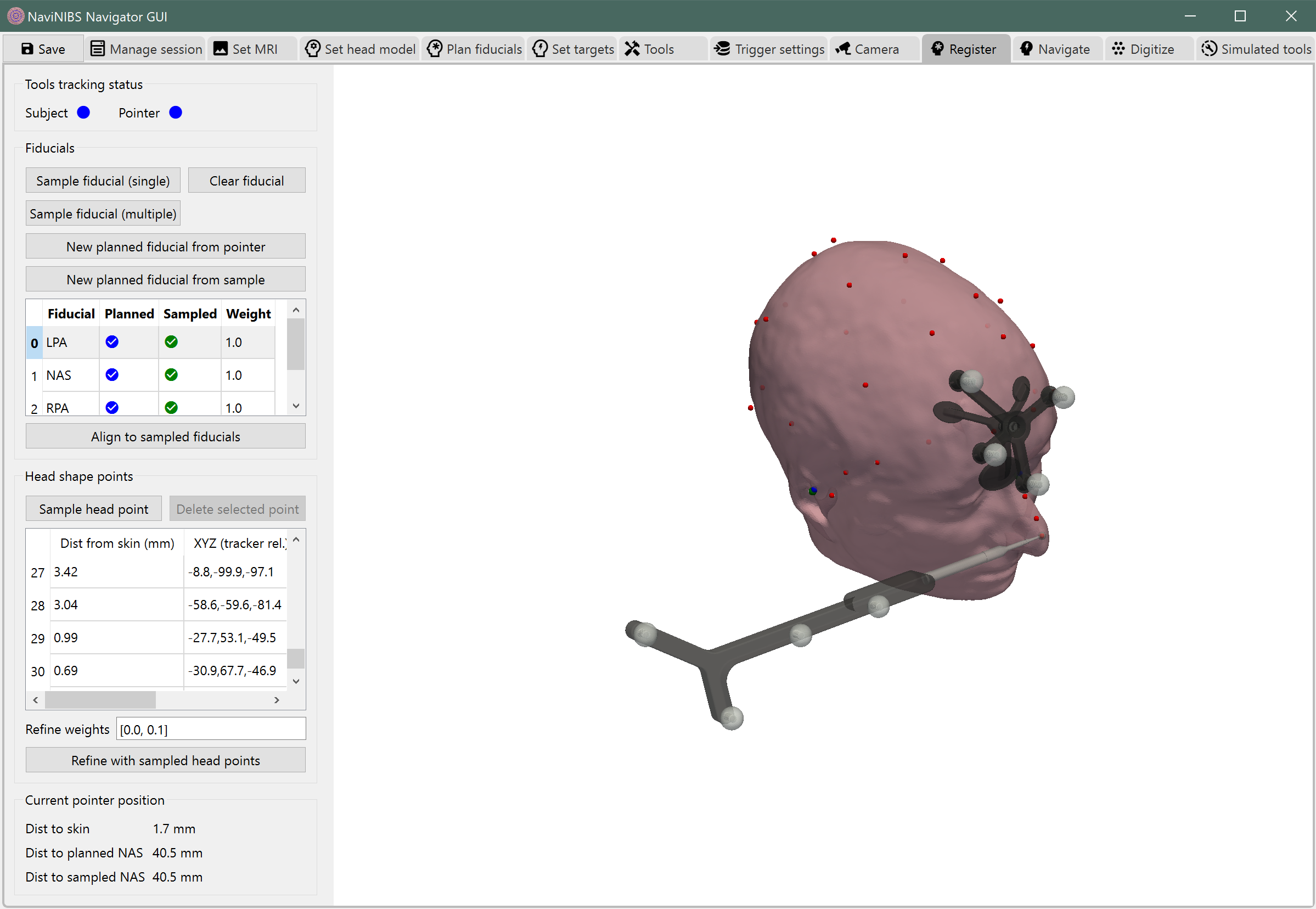Click LPA planned blue checkmark icon
The image size is (1316, 909).
tap(111, 342)
